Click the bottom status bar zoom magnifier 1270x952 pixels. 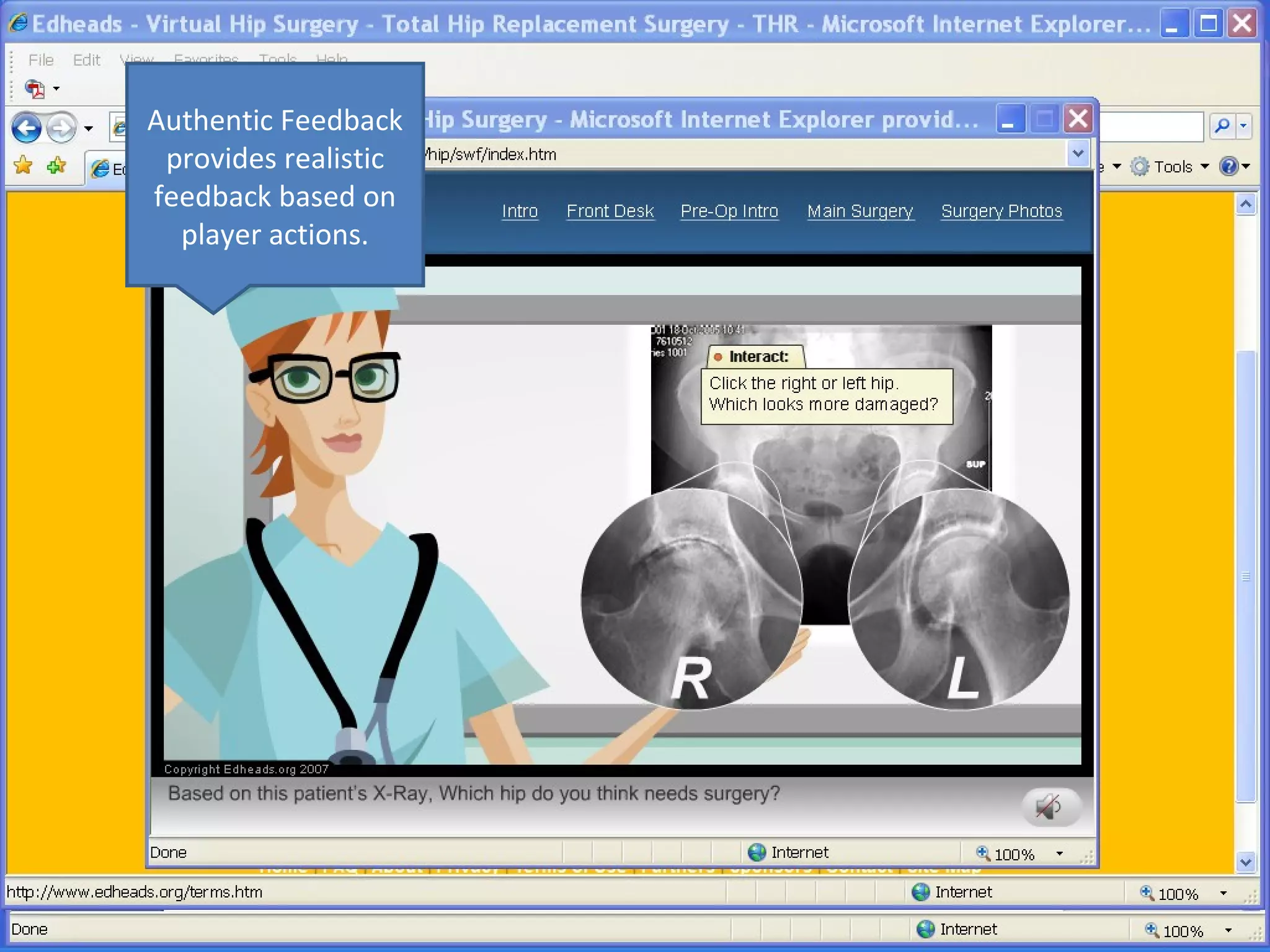click(1152, 930)
